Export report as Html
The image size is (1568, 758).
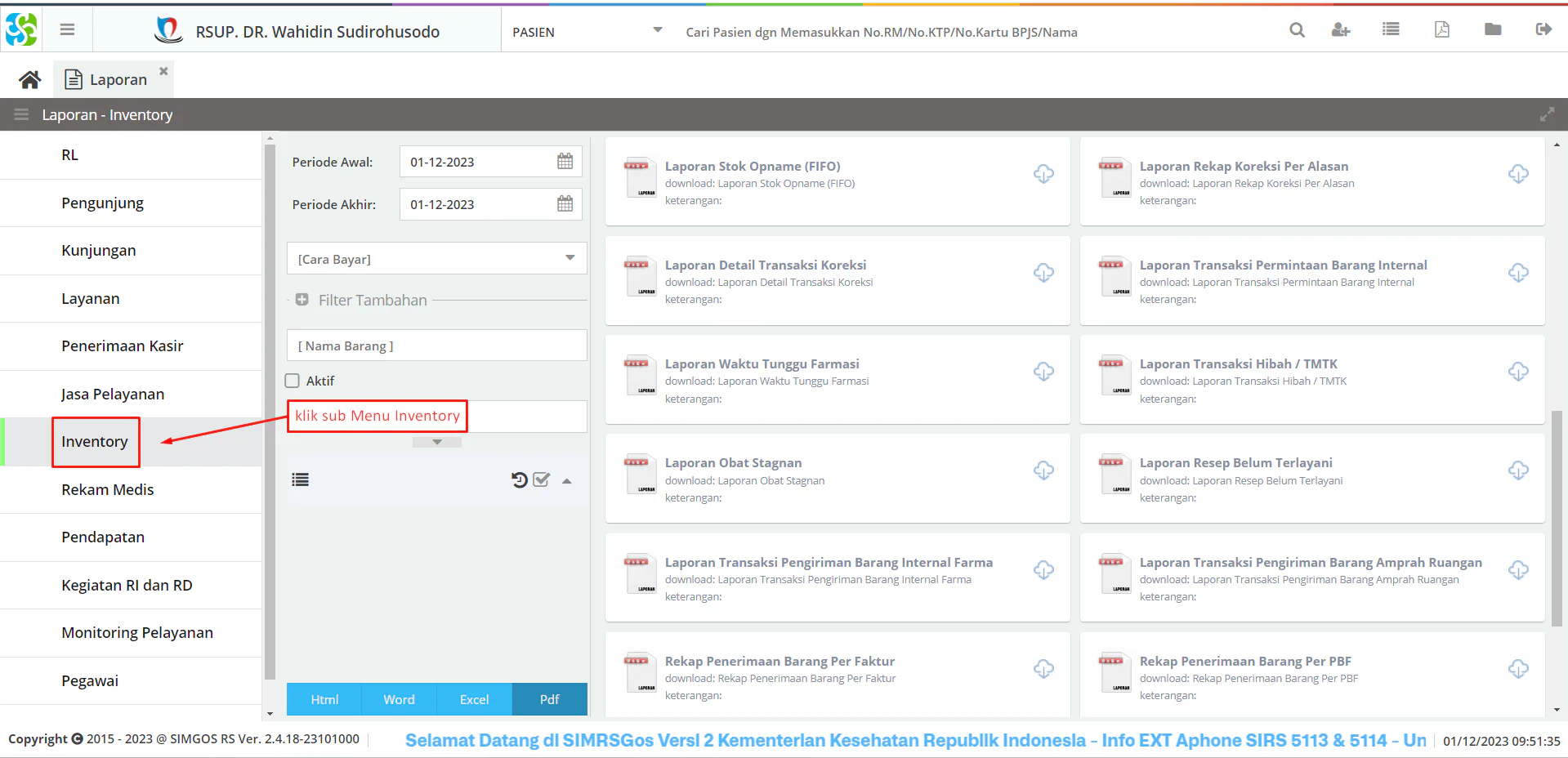pyautogui.click(x=324, y=699)
